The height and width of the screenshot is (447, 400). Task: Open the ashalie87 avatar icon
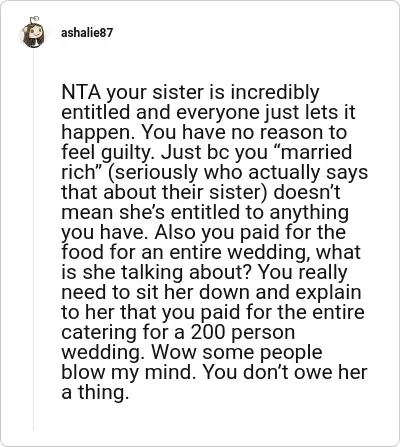(33, 32)
